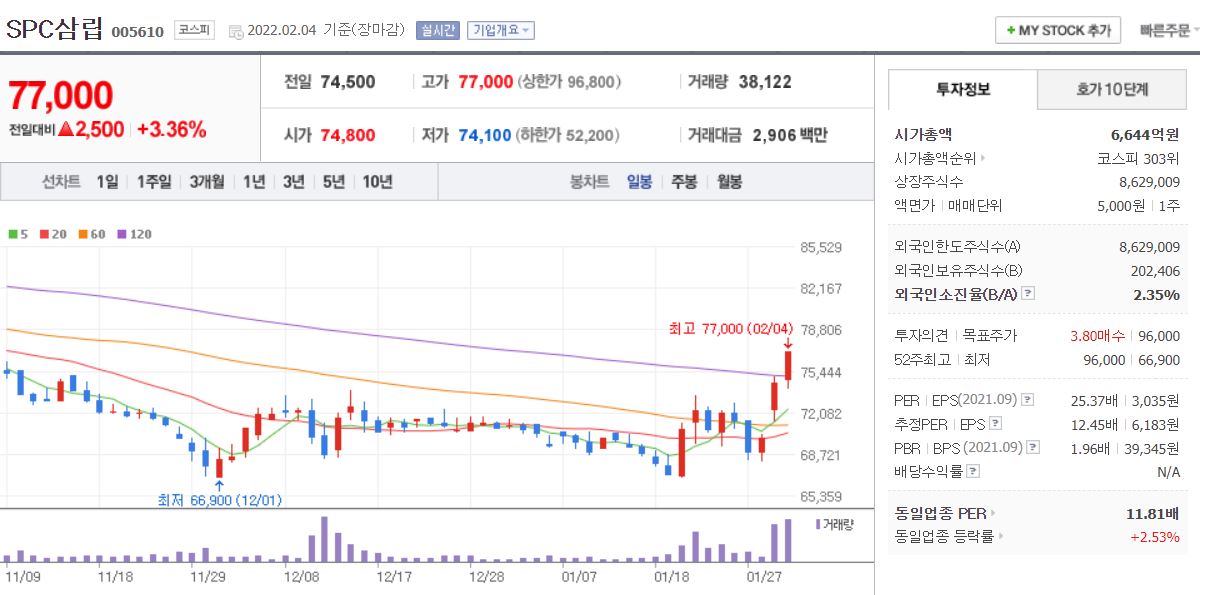Select the 10년 chart range
Screen dimensions: 1213x595
pyautogui.click(x=378, y=182)
